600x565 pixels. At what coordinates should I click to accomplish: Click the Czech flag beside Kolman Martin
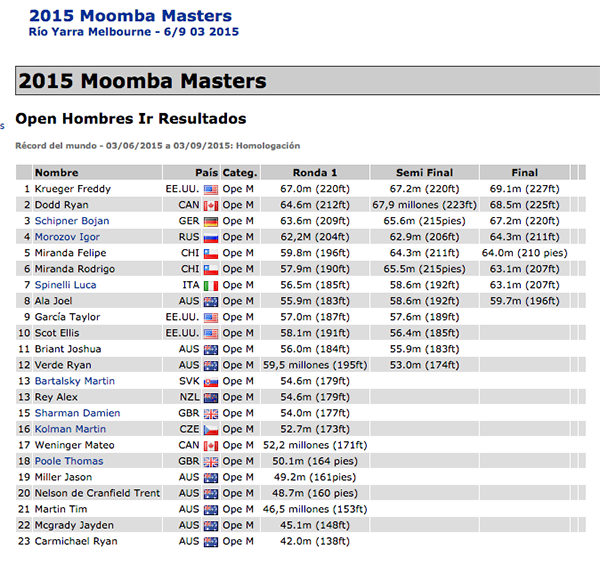click(x=210, y=429)
